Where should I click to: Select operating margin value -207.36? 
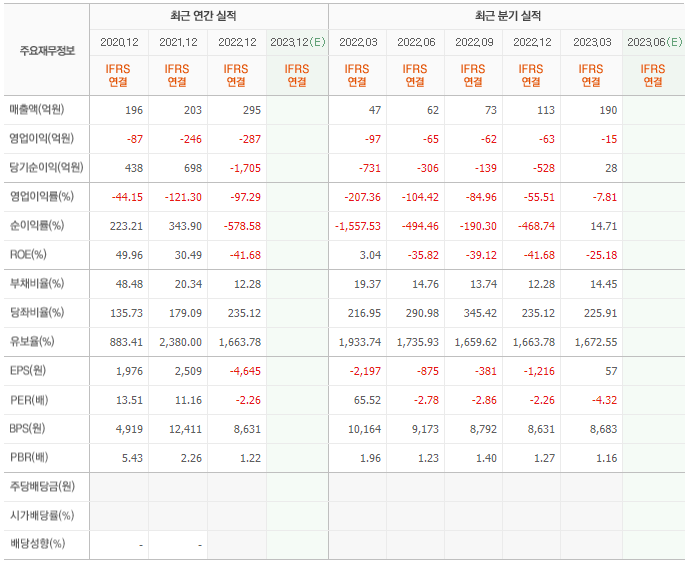point(362,197)
